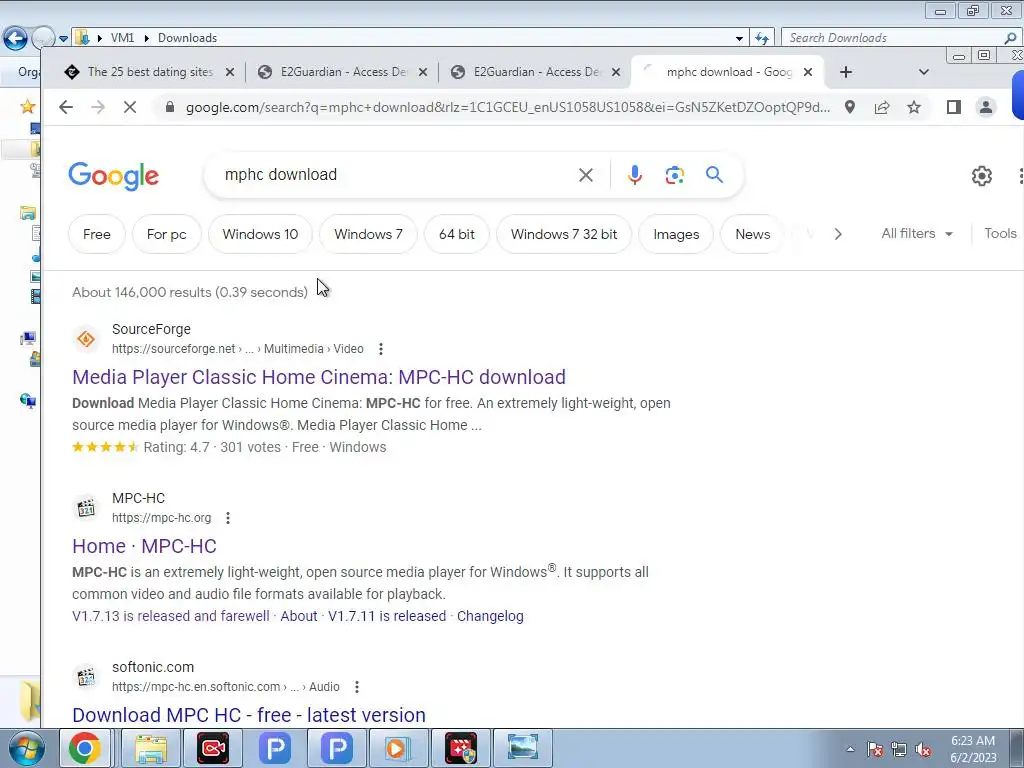This screenshot has width=1024, height=768.
Task: Open Media Player Classic Home Cinema link
Action: (x=319, y=377)
